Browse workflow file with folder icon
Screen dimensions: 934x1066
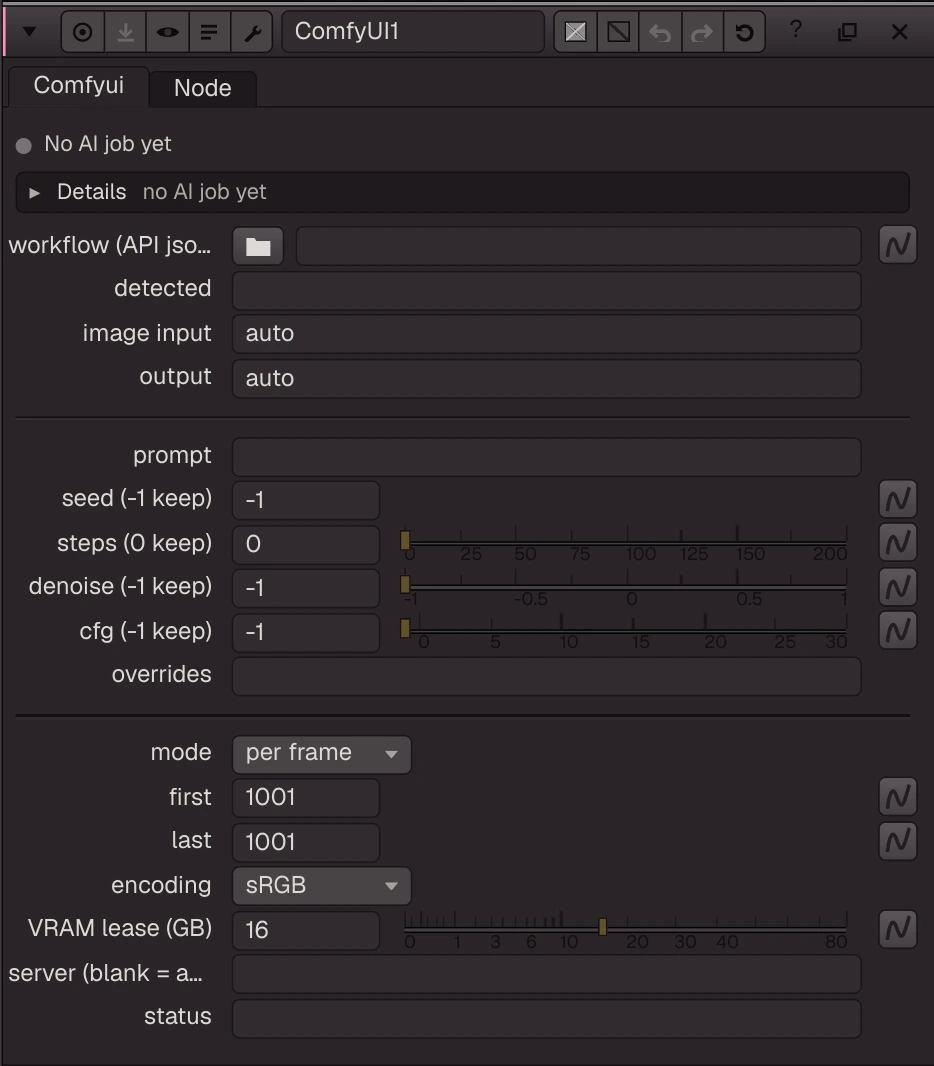point(258,246)
